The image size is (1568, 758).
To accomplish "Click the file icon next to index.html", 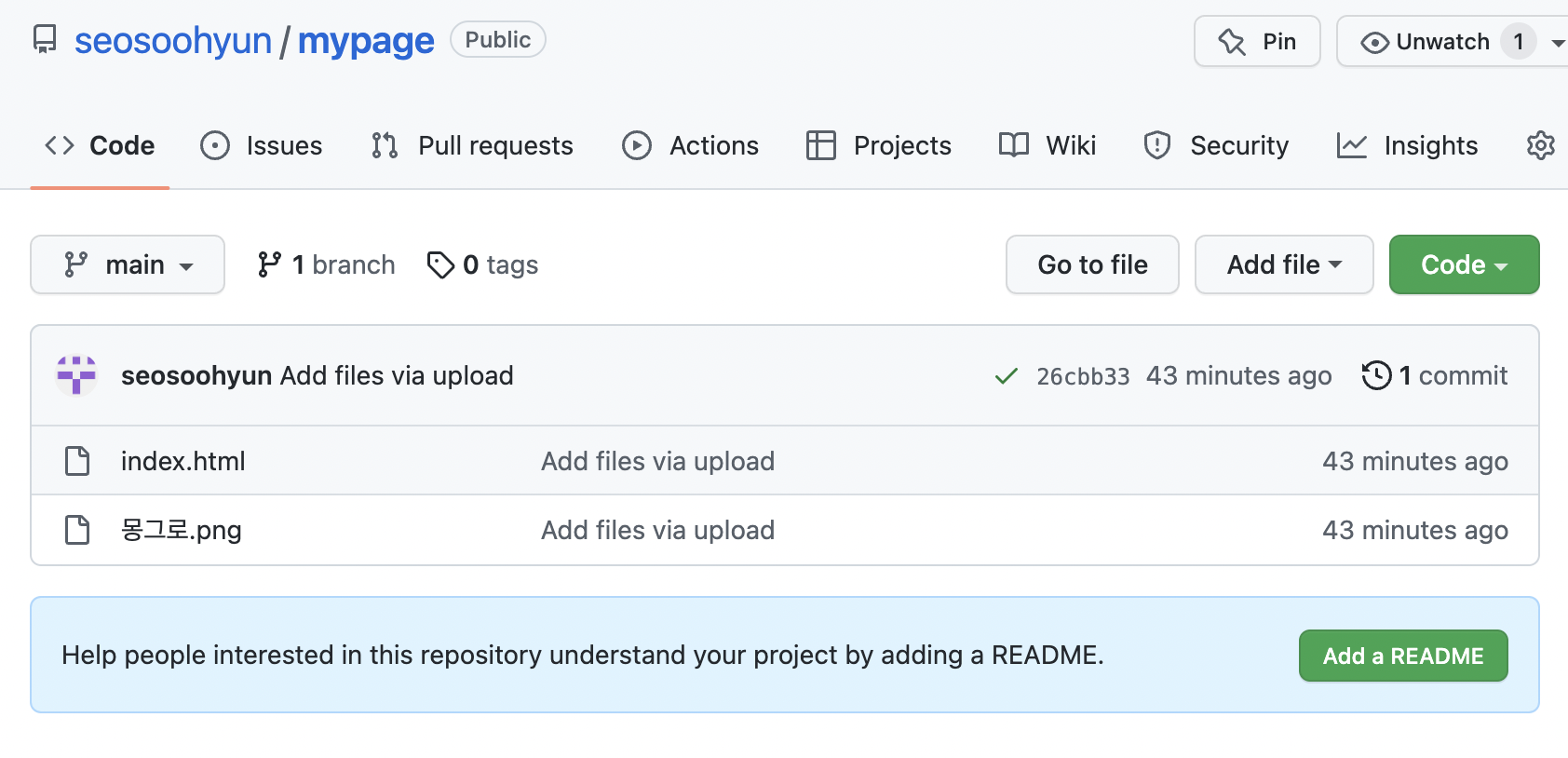I will click(x=77, y=461).
